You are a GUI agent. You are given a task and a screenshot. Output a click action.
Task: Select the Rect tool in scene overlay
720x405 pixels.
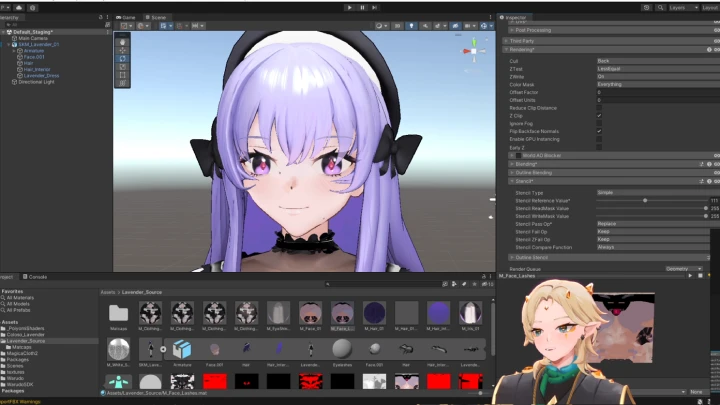[x=123, y=75]
